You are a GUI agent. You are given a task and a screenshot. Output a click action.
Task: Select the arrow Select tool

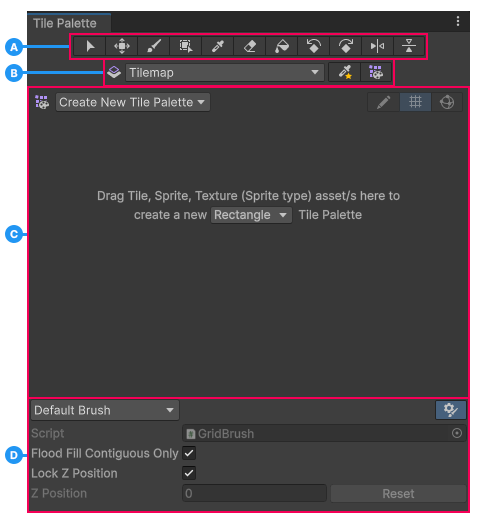(90, 46)
